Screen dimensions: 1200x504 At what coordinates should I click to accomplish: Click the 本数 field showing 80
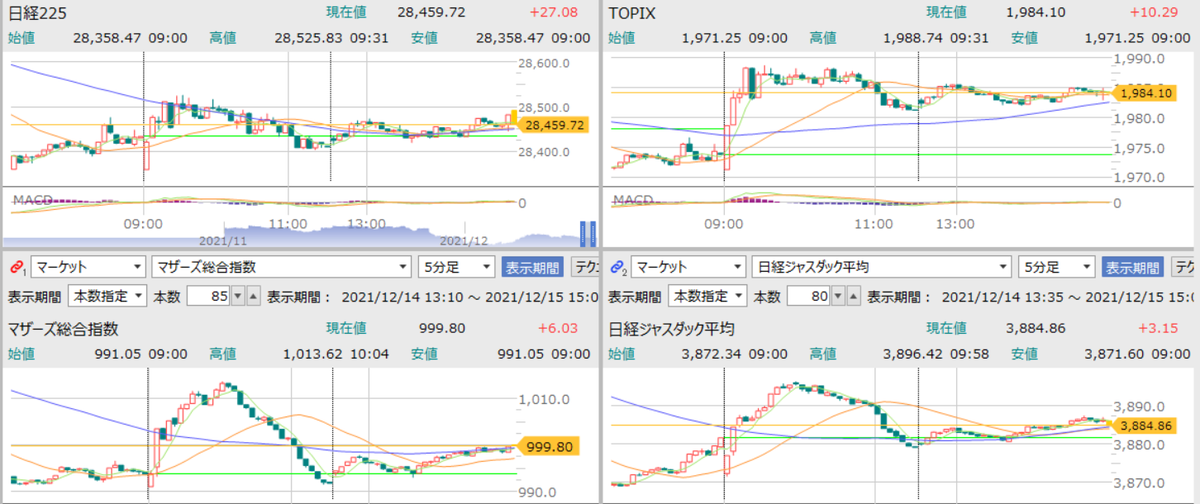click(x=809, y=297)
